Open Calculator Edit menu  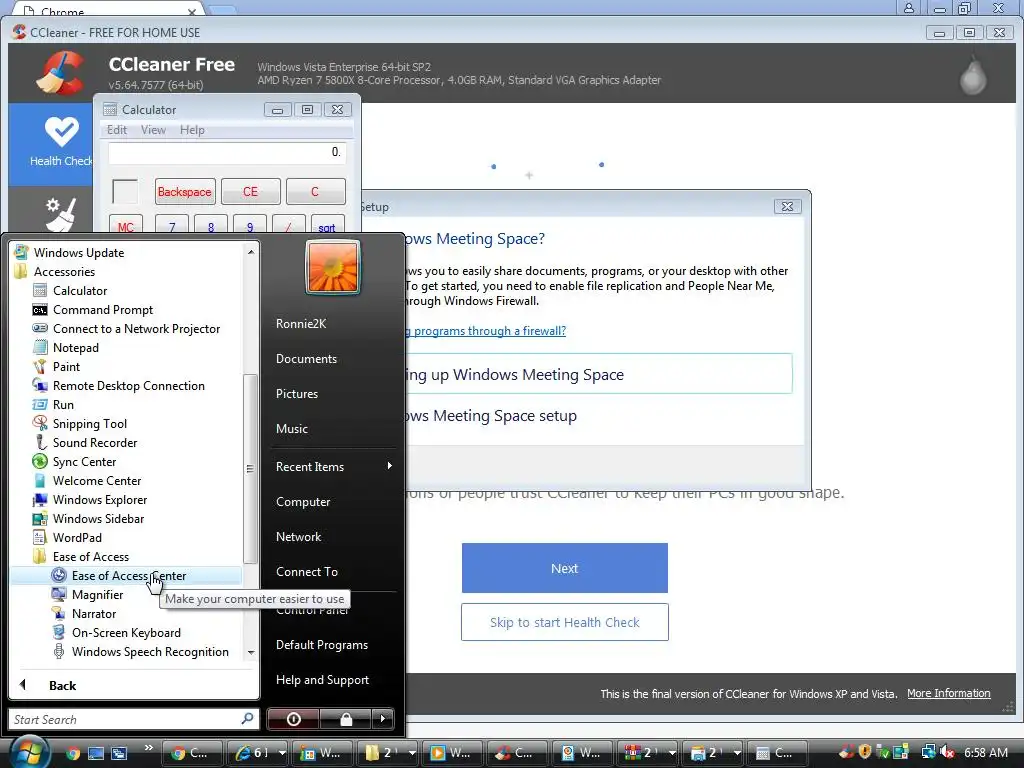coord(117,130)
